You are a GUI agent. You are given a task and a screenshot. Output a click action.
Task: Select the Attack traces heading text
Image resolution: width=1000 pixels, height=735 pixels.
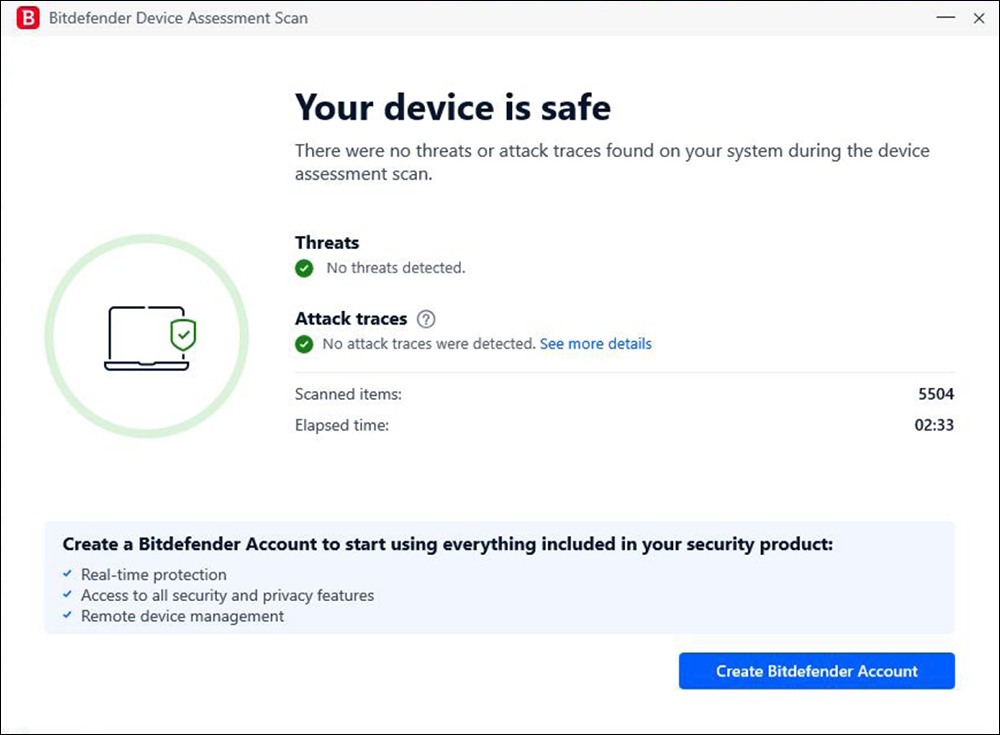[x=351, y=319]
